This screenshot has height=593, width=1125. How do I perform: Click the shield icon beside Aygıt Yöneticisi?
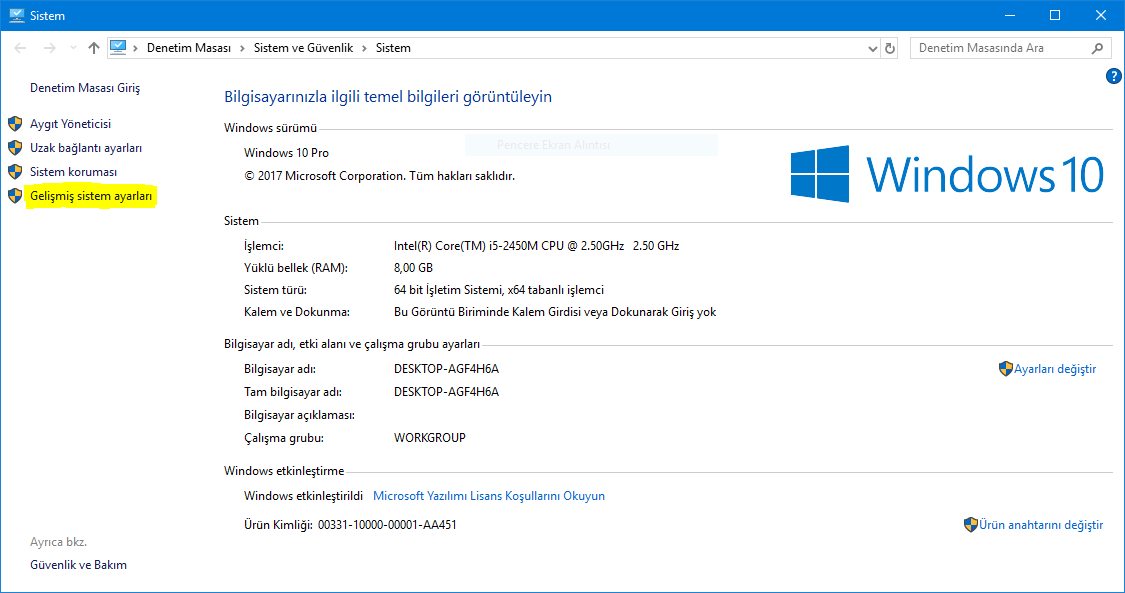coord(15,124)
